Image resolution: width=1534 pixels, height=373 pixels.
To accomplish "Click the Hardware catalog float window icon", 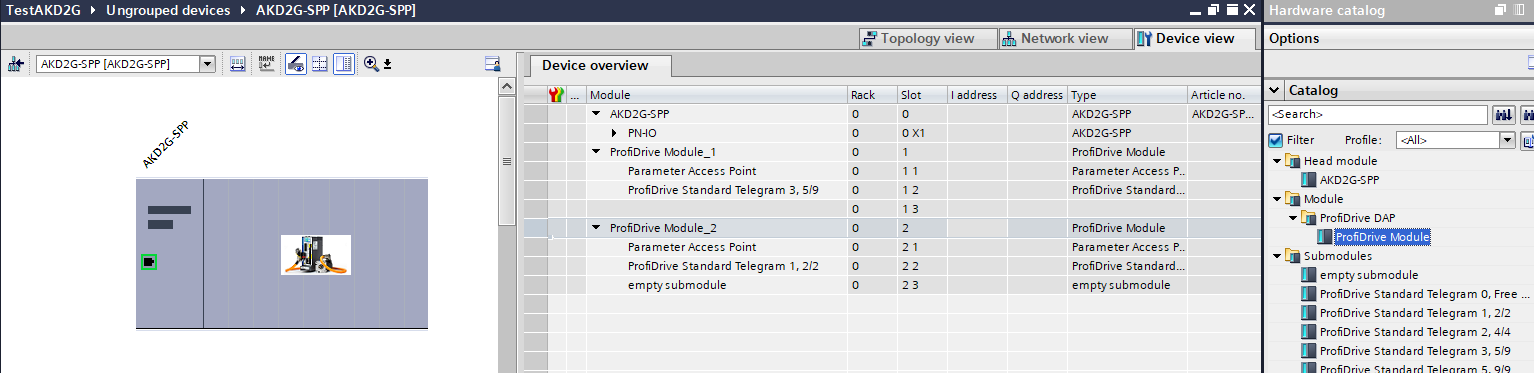I will pyautogui.click(x=1499, y=10).
